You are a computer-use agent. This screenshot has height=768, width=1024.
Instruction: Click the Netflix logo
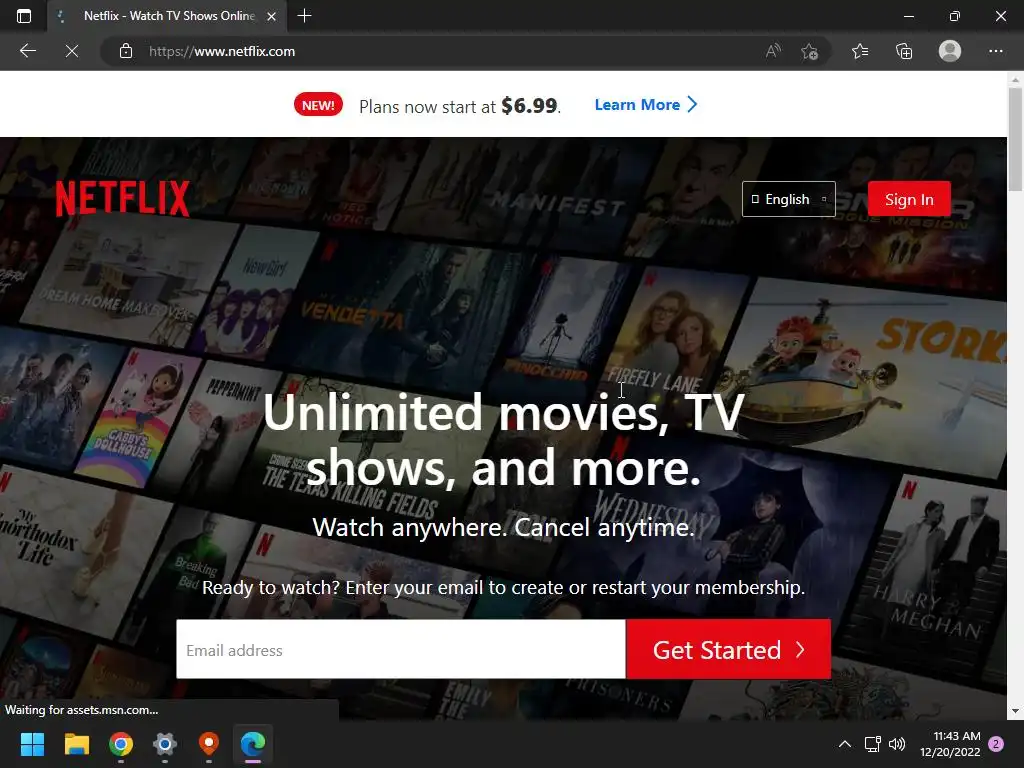pos(123,199)
